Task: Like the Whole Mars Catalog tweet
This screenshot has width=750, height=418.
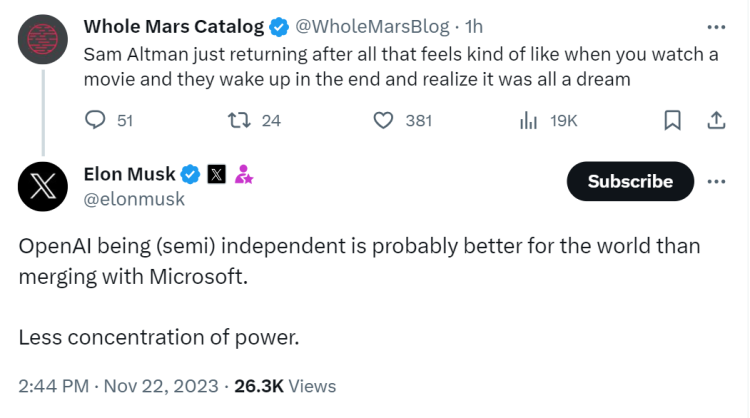Action: pyautogui.click(x=384, y=120)
